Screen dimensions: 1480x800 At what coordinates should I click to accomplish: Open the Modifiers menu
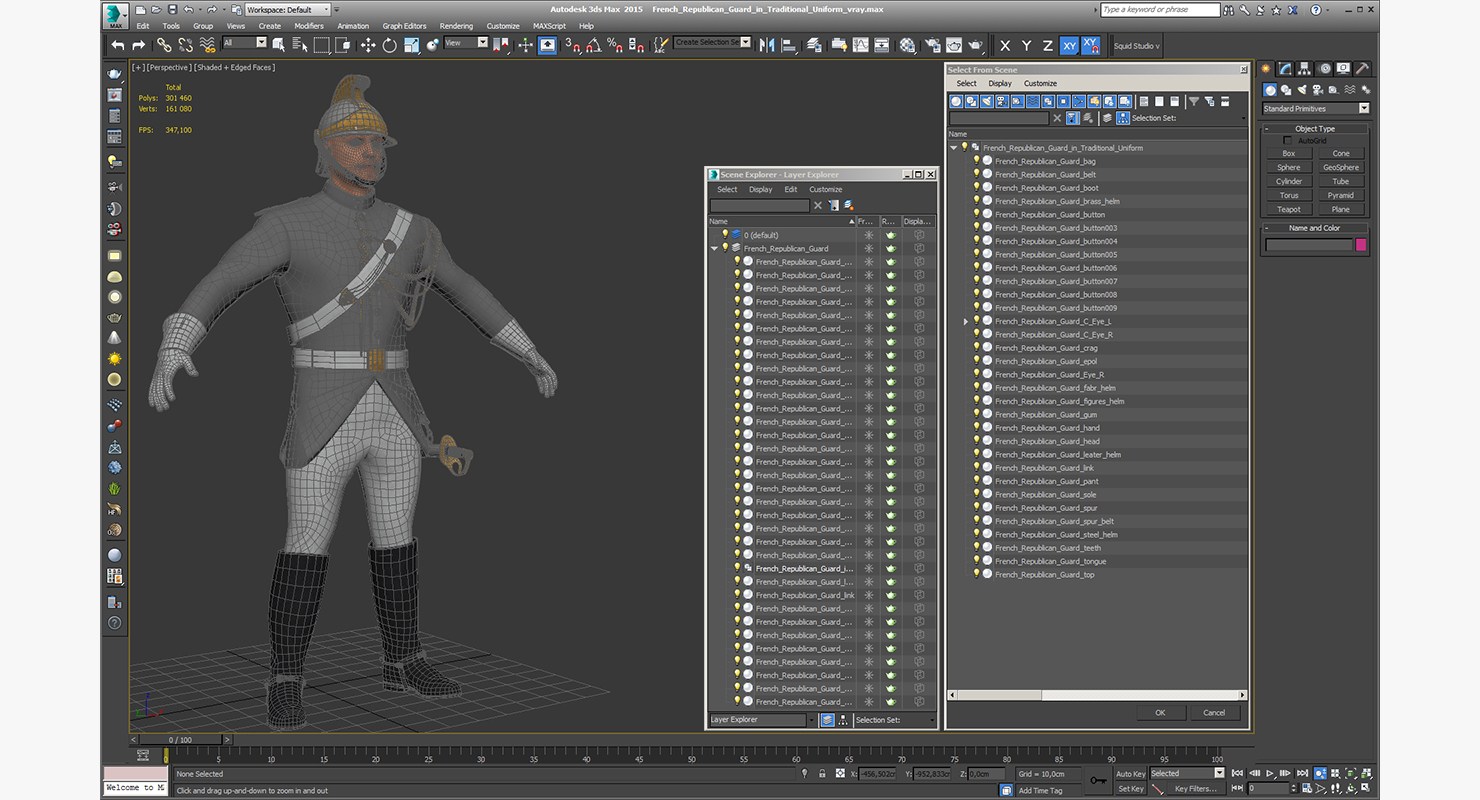point(309,26)
